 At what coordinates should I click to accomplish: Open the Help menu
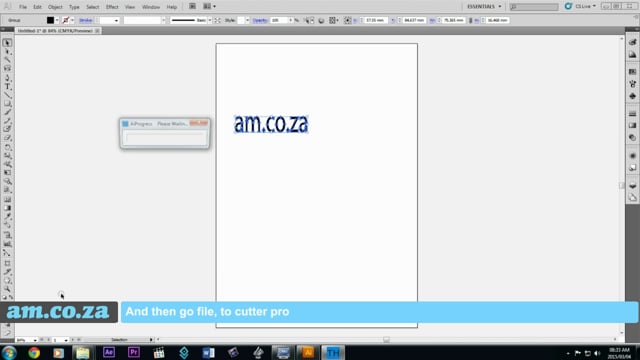click(x=172, y=7)
